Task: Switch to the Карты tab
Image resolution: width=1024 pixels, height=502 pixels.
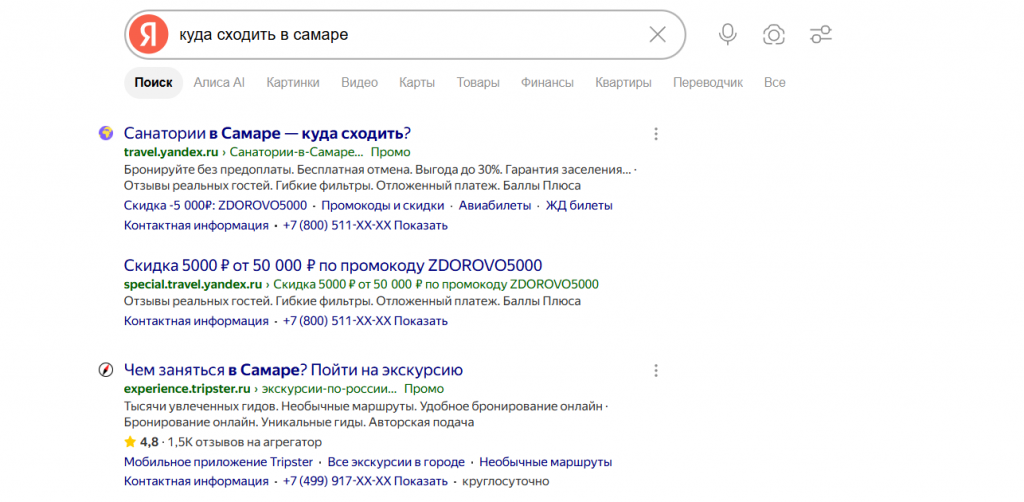Action: click(417, 83)
